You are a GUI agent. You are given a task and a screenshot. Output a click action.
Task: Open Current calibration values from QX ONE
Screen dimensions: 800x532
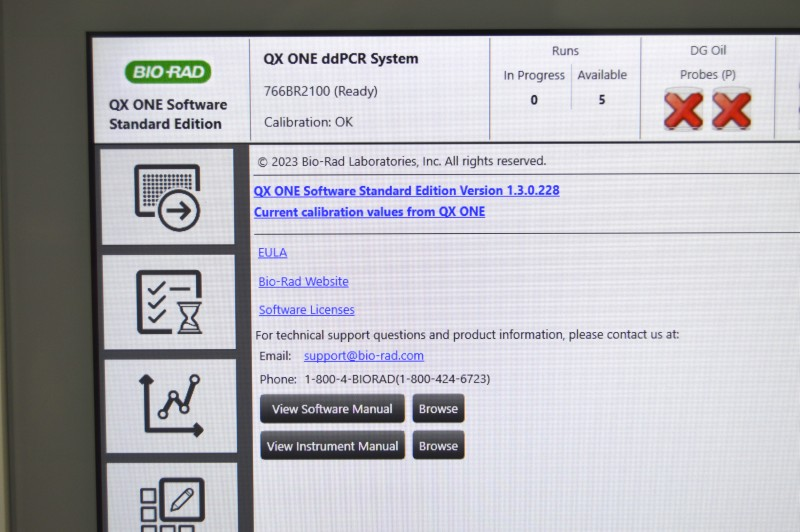click(369, 212)
